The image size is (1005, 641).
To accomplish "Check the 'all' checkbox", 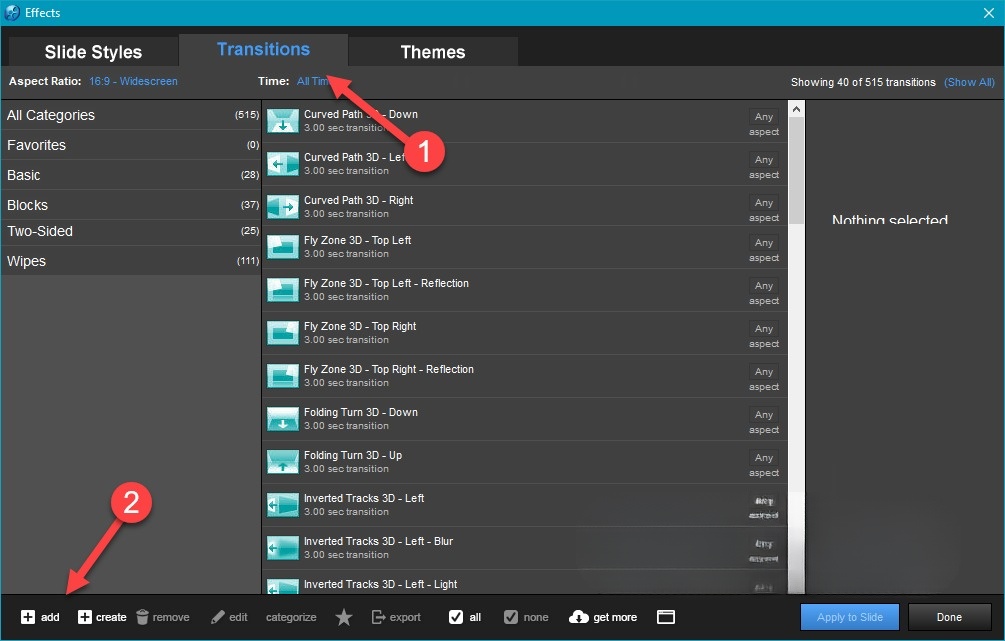I will [x=456, y=617].
